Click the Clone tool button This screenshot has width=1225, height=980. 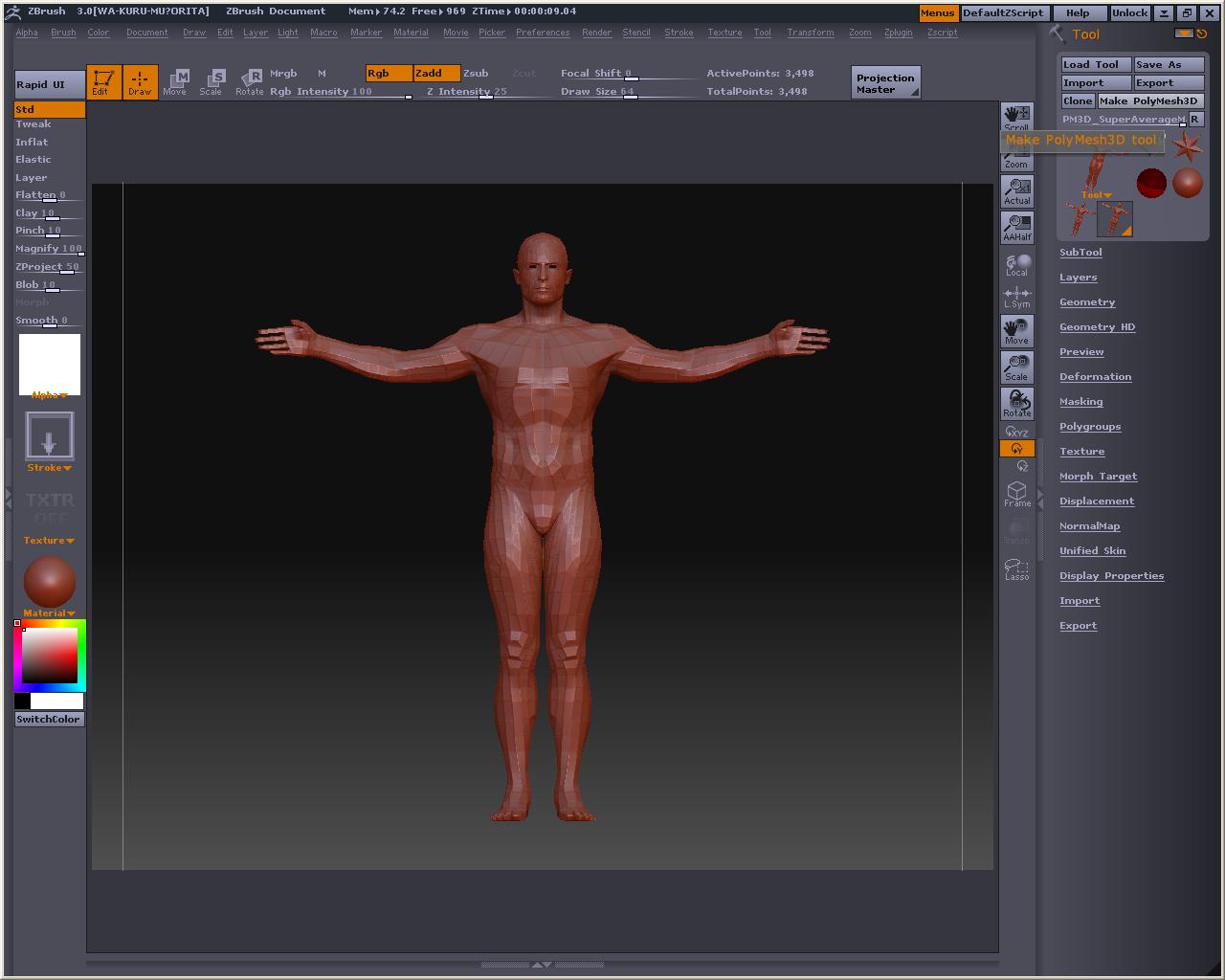pyautogui.click(x=1078, y=101)
